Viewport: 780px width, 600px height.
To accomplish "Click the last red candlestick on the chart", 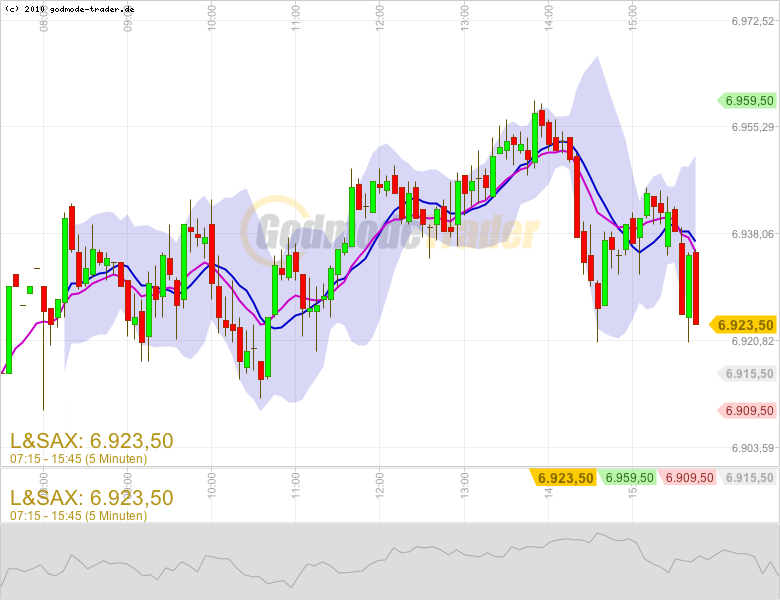I will click(x=696, y=289).
